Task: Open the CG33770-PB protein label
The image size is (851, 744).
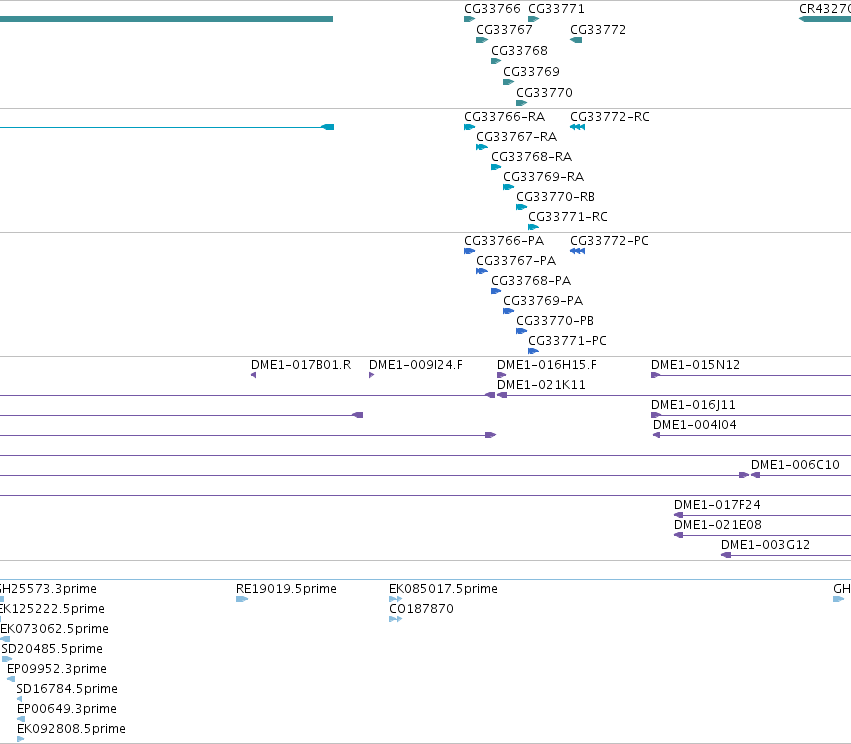Action: 555,321
